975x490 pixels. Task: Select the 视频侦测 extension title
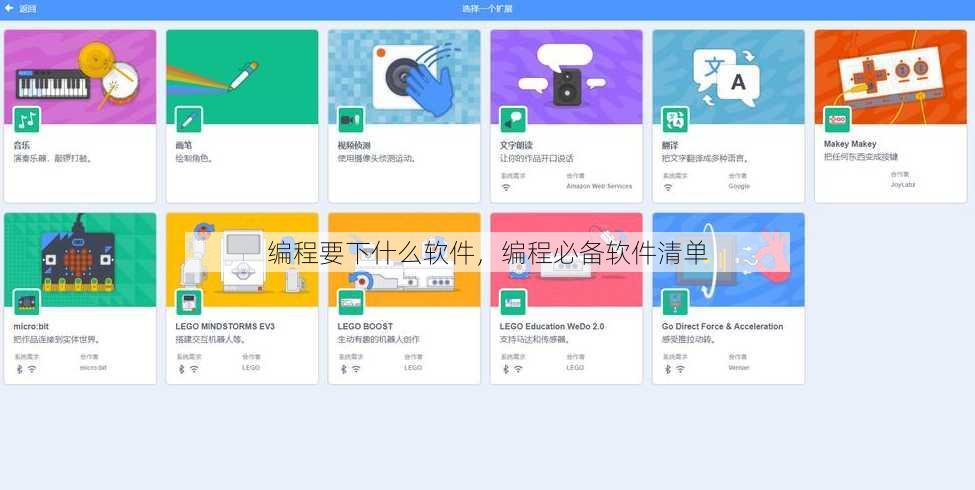[x=354, y=145]
